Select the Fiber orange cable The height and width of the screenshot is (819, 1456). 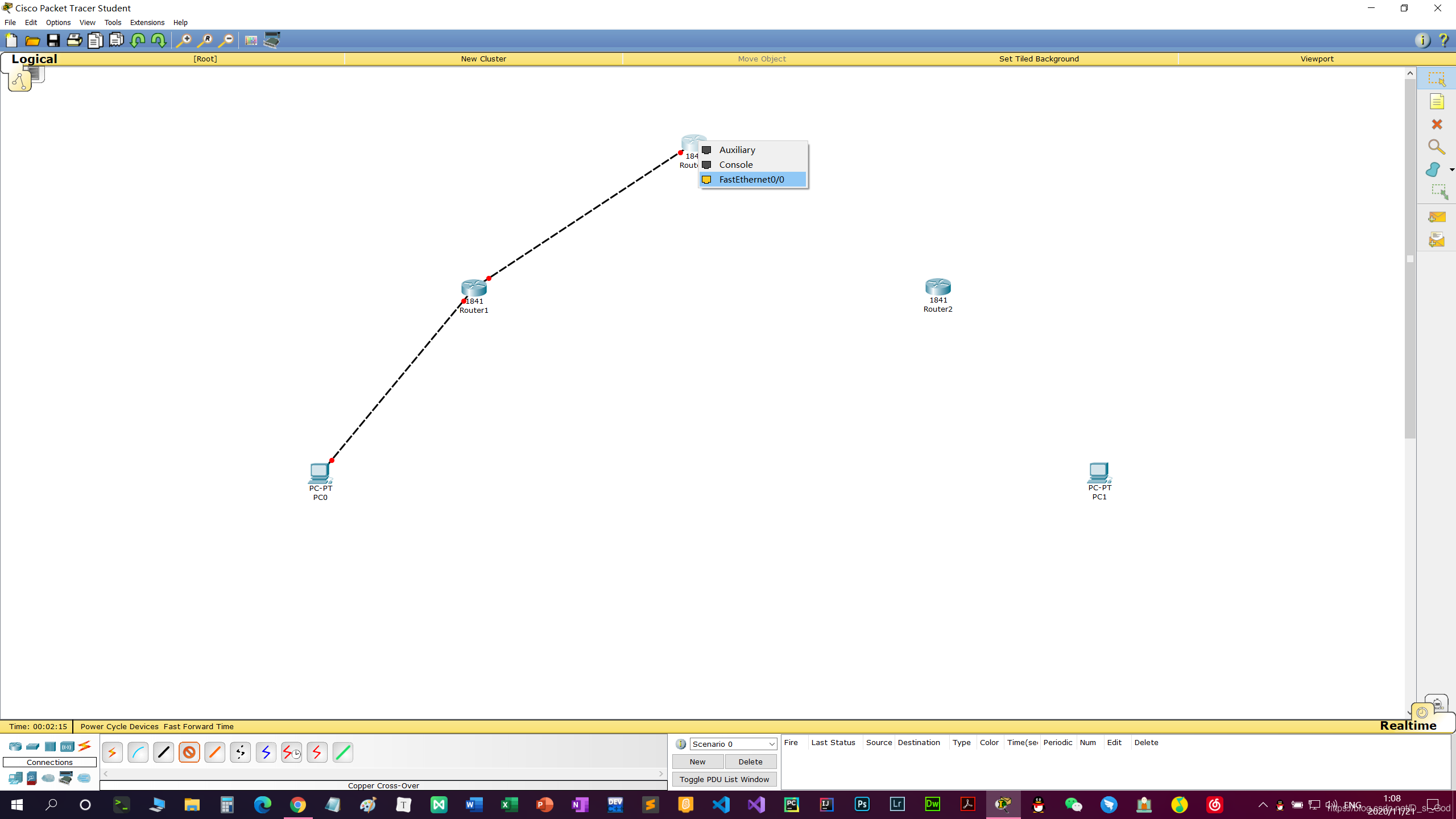pyautogui.click(x=215, y=752)
